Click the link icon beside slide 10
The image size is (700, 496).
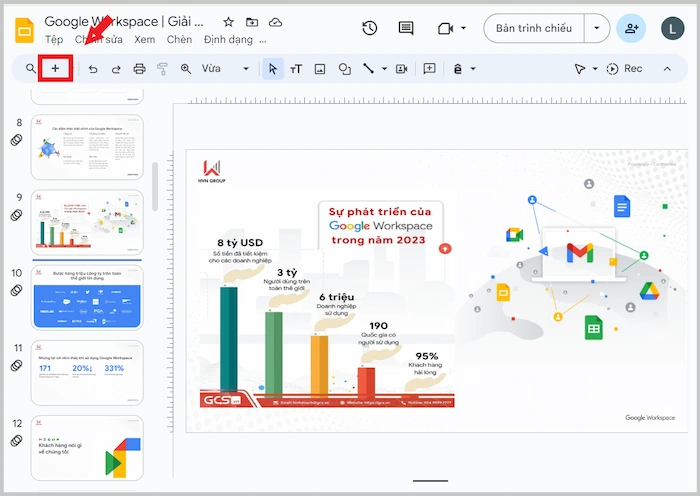point(17,290)
